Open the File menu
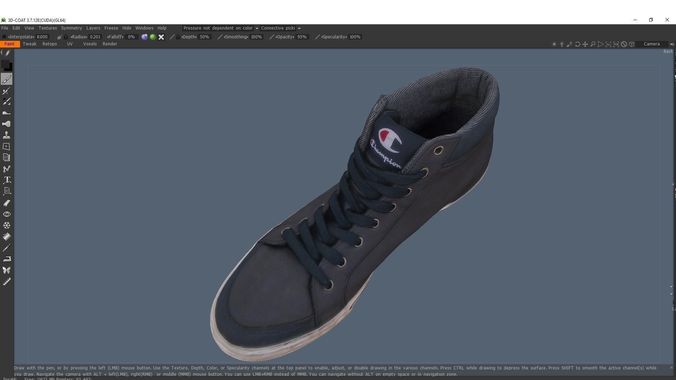 point(5,28)
